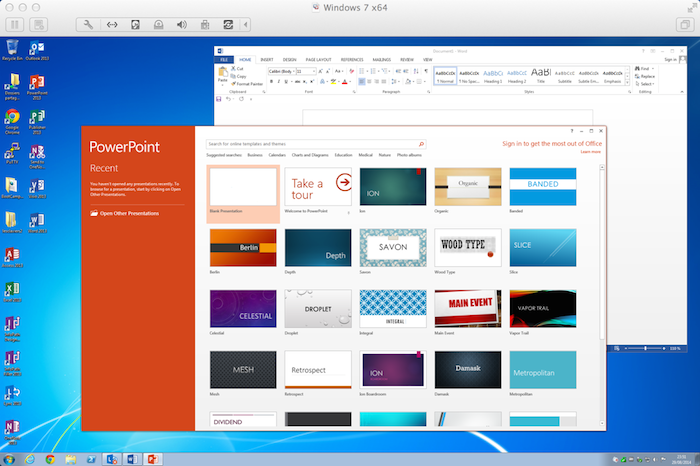Image resolution: width=700 pixels, height=466 pixels.
Task: Click Save icon in Word quick access toolbar
Action: tap(218, 99)
